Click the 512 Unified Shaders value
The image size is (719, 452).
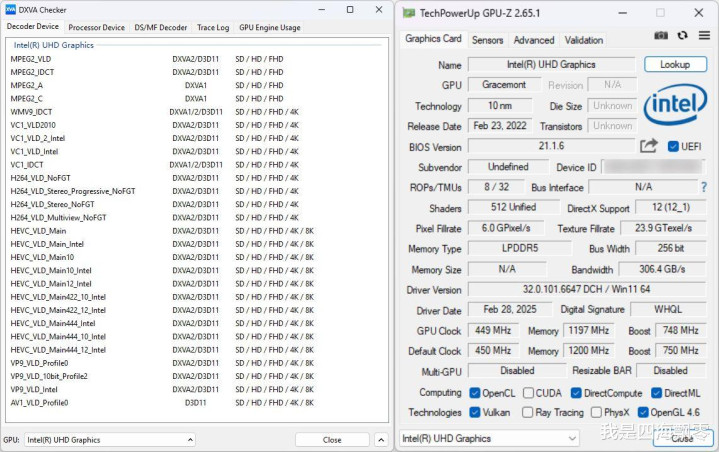click(x=514, y=207)
